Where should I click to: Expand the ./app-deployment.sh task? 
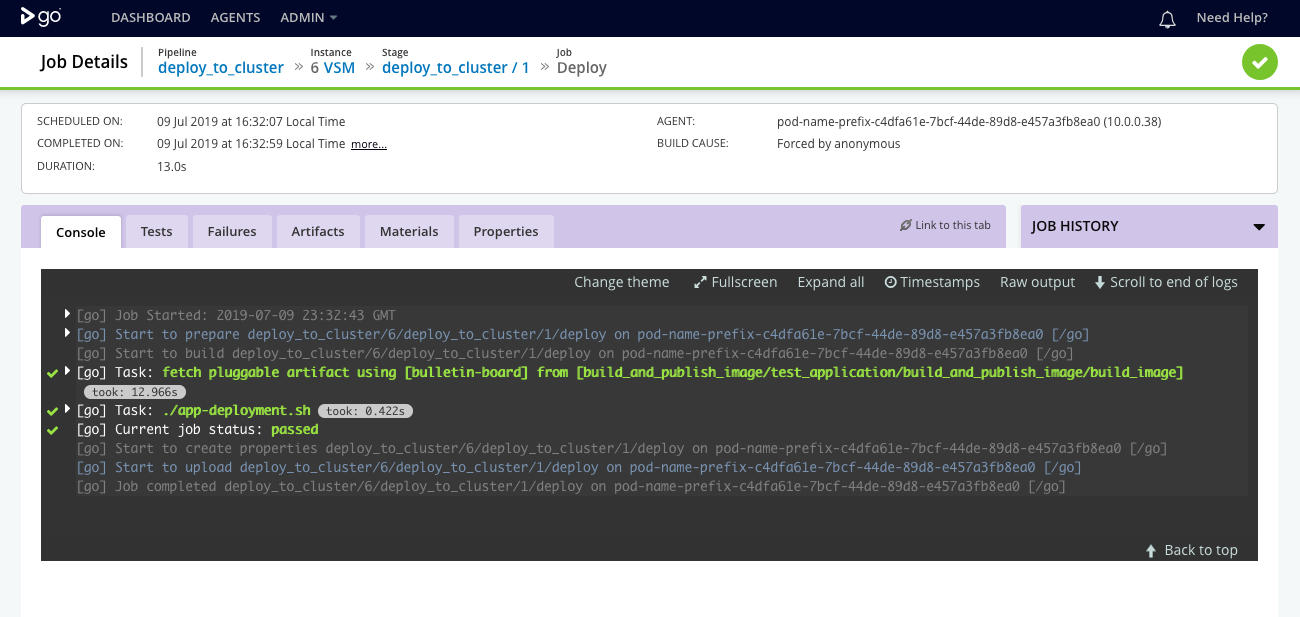click(67, 410)
